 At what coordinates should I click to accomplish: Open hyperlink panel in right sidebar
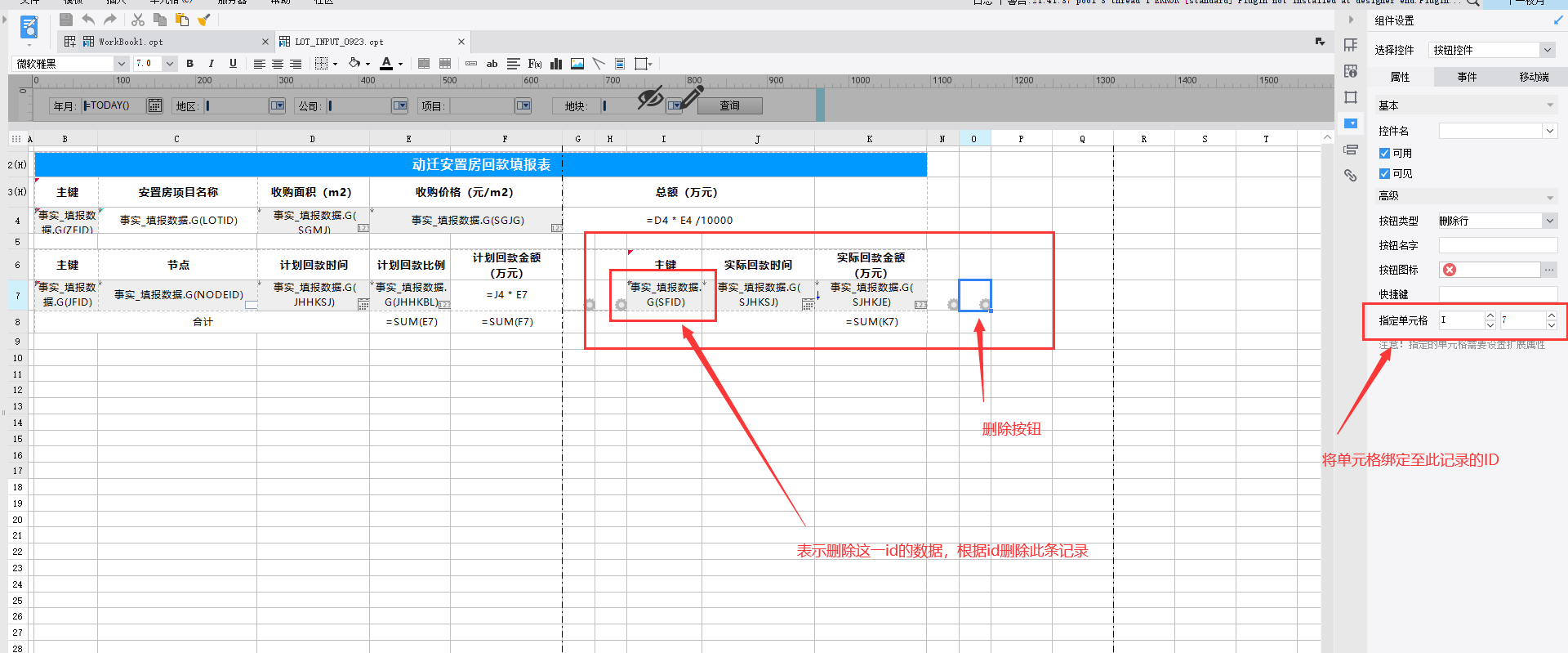pyautogui.click(x=1351, y=176)
